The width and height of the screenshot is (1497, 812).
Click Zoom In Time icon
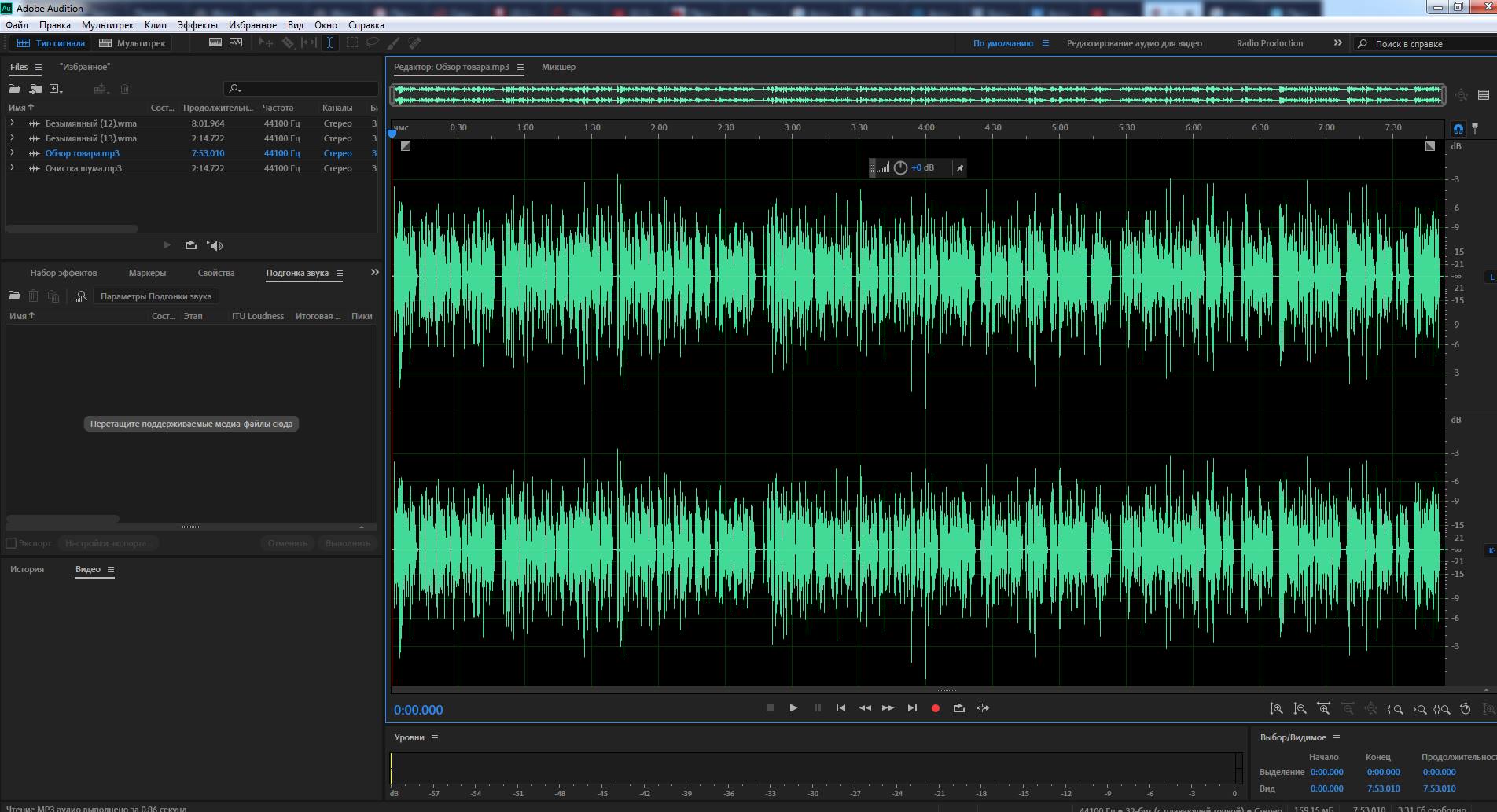coord(1324,709)
